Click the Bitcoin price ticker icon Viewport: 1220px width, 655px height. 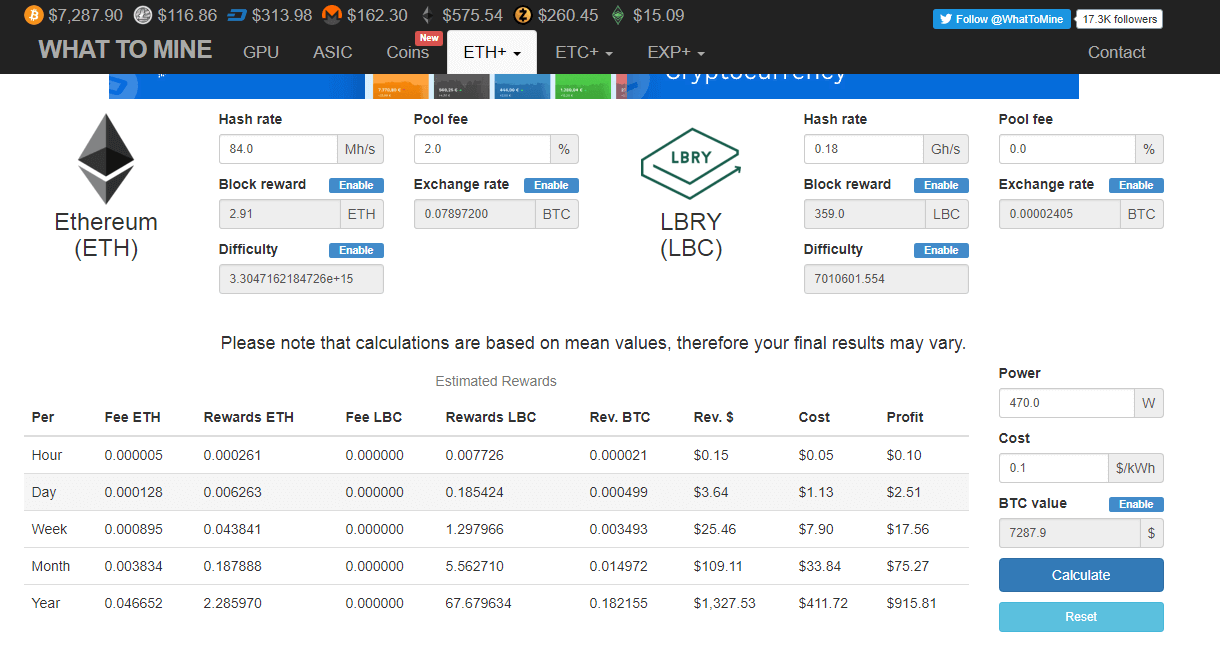point(34,15)
